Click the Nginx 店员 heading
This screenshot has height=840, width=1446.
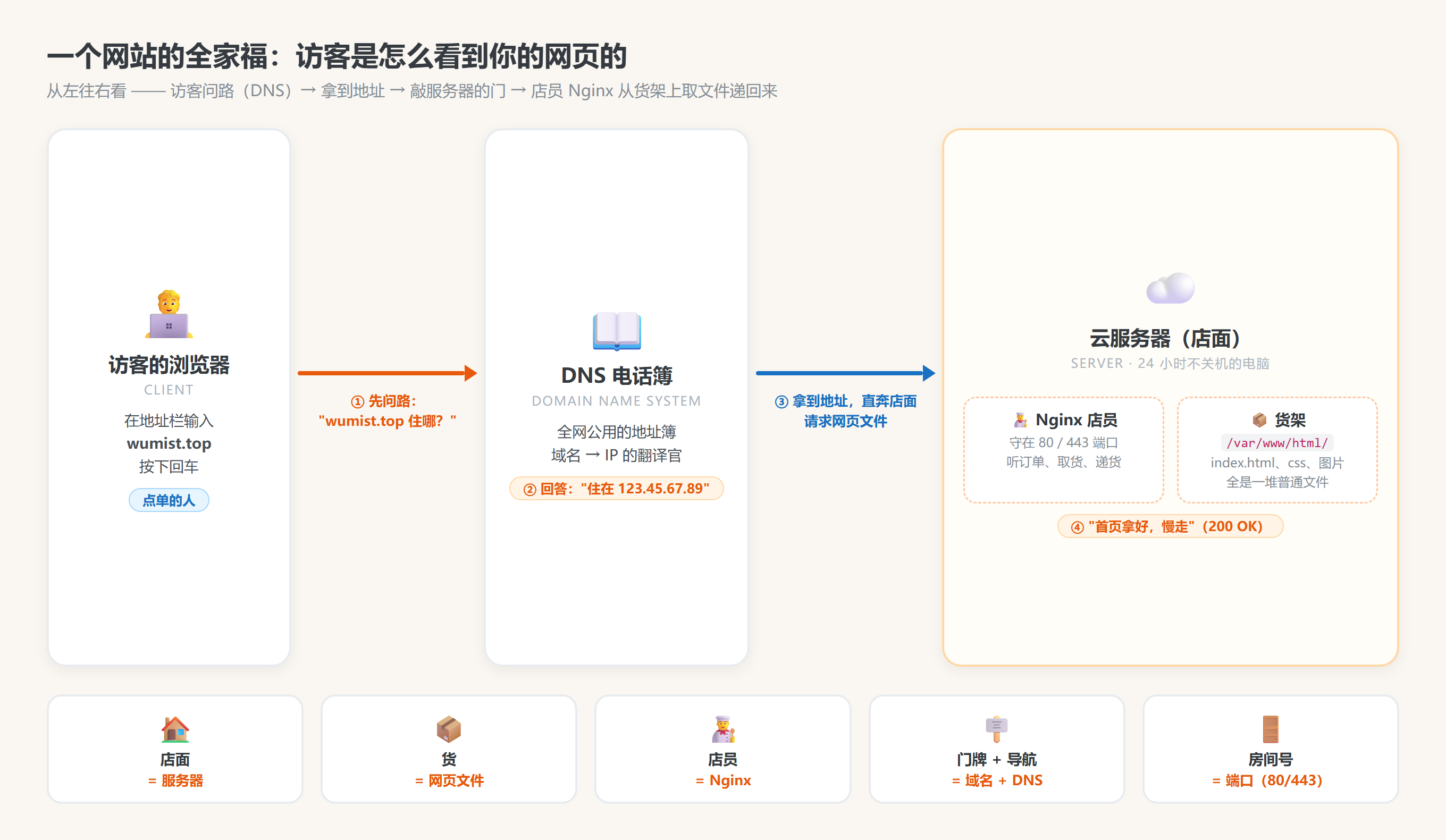click(1077, 420)
